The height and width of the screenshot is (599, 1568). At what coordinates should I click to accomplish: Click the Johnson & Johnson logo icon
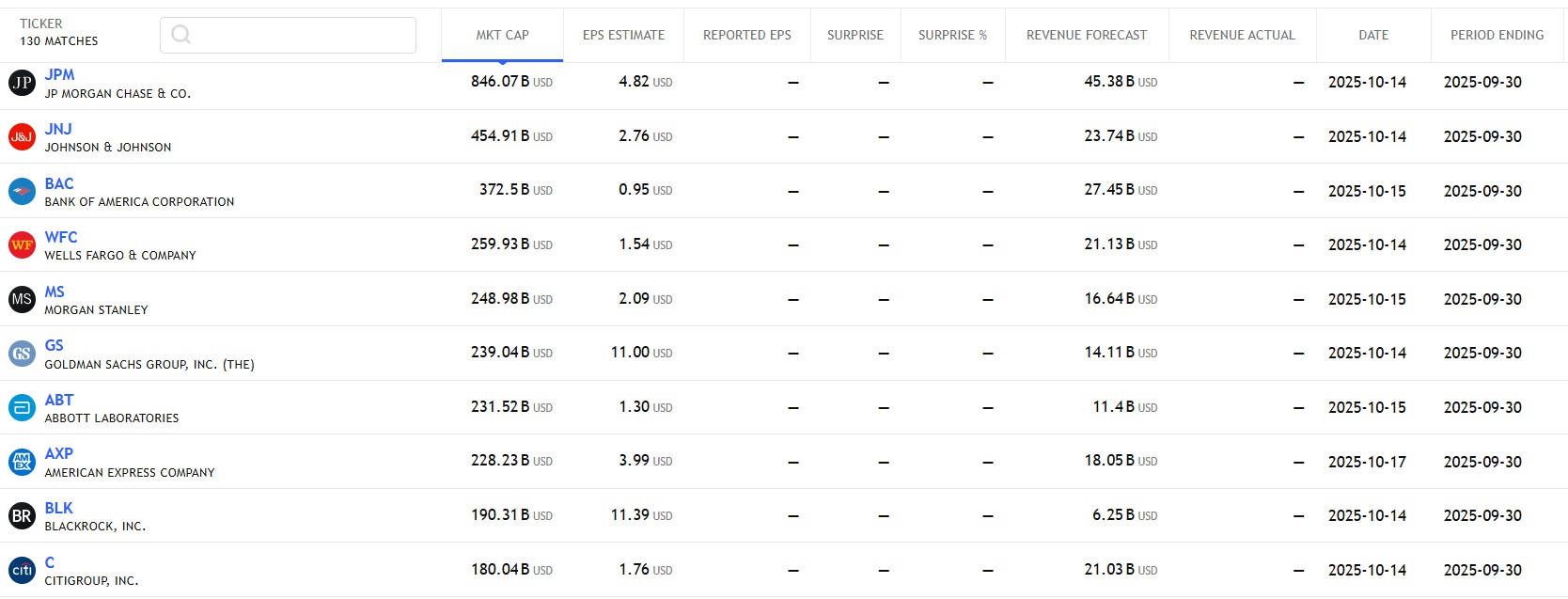click(22, 137)
